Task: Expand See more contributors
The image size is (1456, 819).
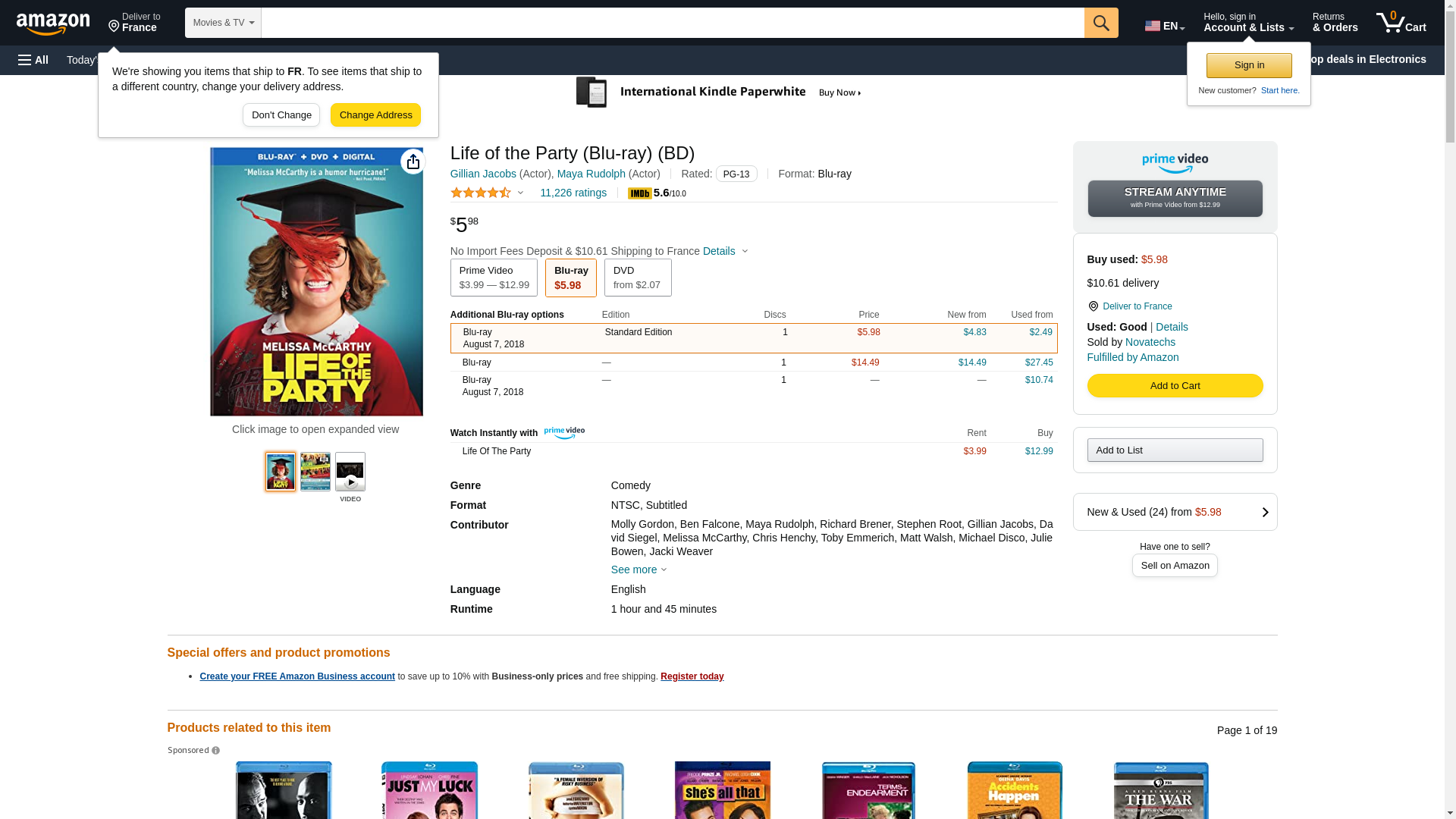Action: [x=639, y=570]
